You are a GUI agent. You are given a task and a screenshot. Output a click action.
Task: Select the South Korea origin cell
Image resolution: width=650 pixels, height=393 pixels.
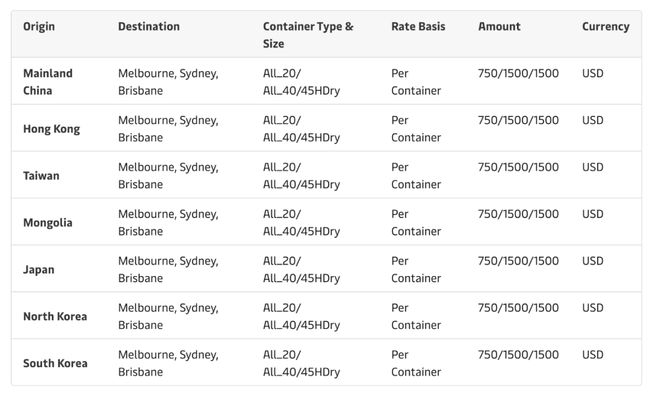pyautogui.click(x=55, y=363)
